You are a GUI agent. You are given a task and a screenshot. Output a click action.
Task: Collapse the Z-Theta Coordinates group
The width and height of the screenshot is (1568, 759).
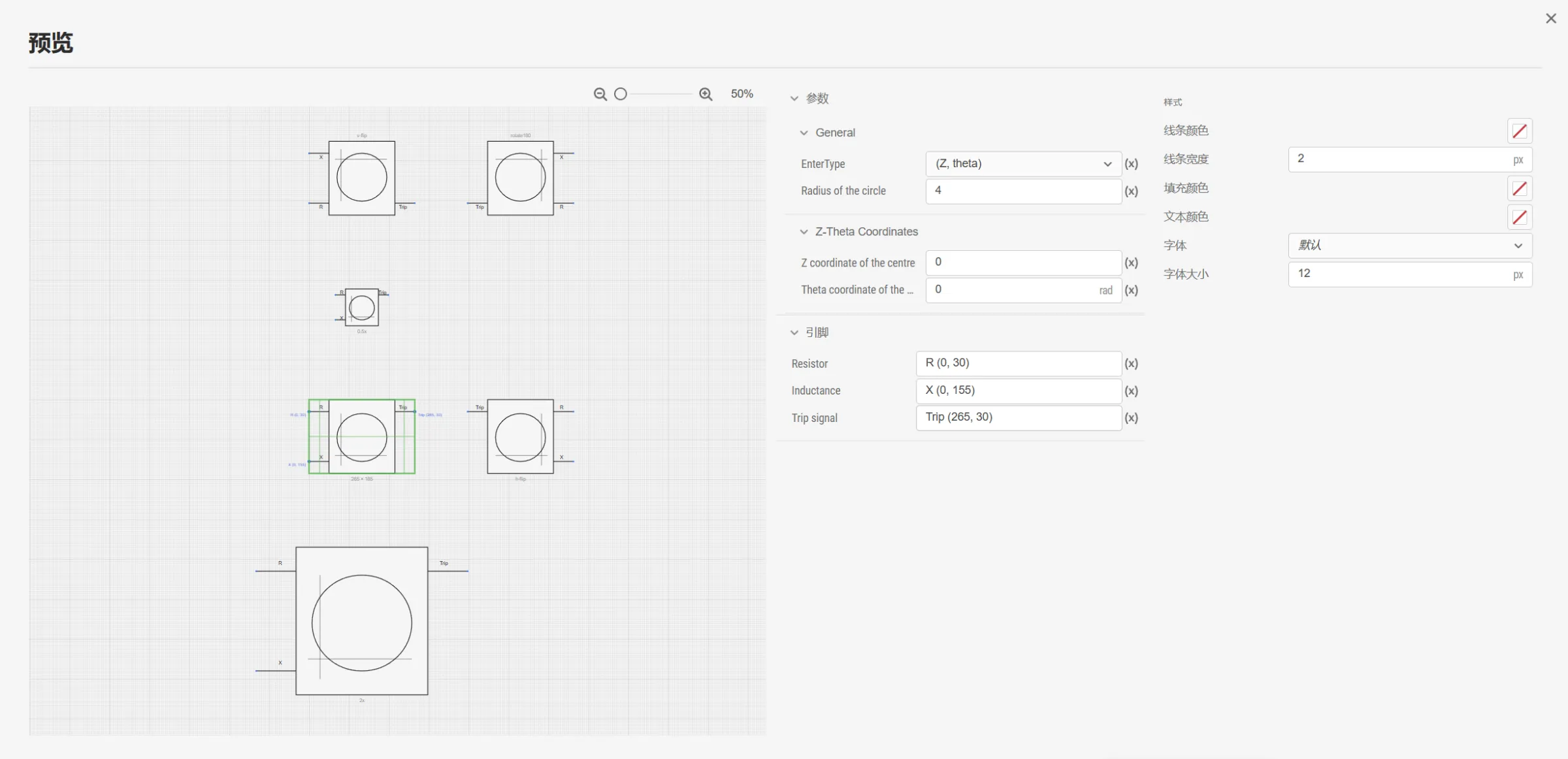pos(804,232)
